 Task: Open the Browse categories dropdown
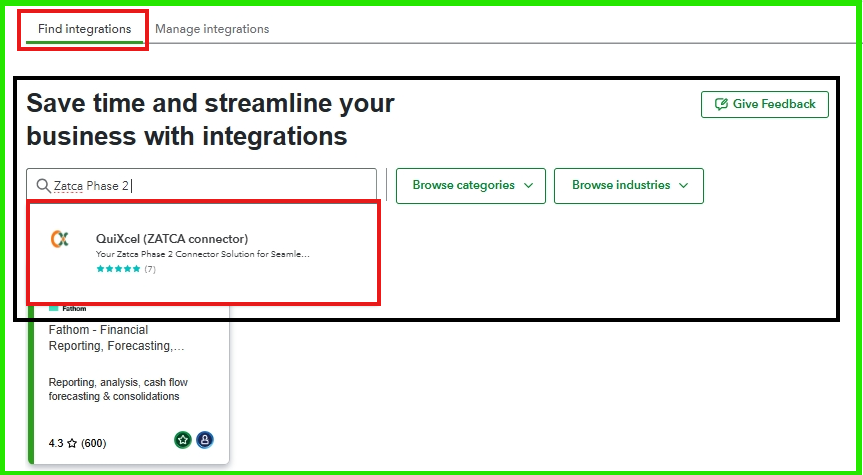471,185
